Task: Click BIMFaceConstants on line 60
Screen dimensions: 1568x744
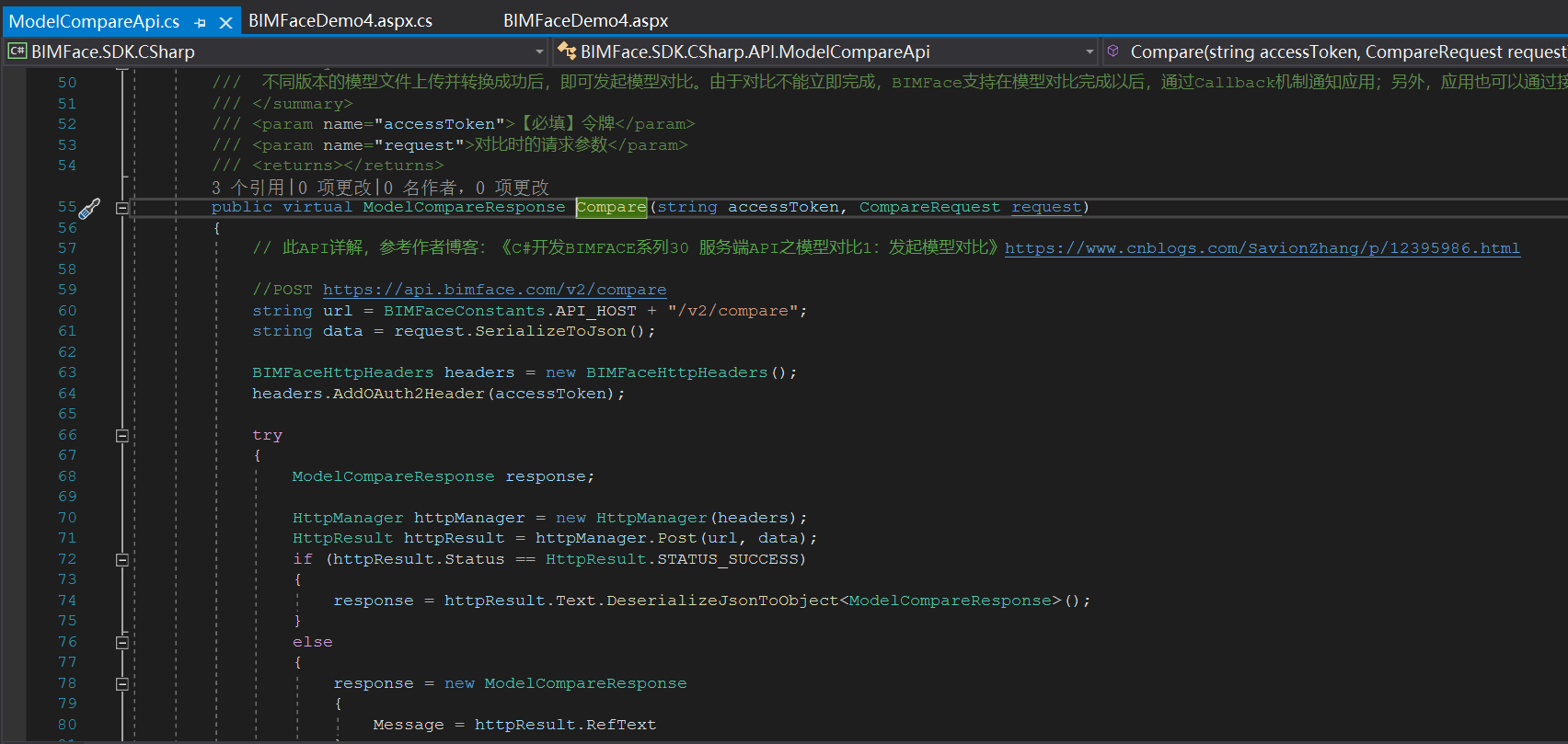Action: point(466,311)
